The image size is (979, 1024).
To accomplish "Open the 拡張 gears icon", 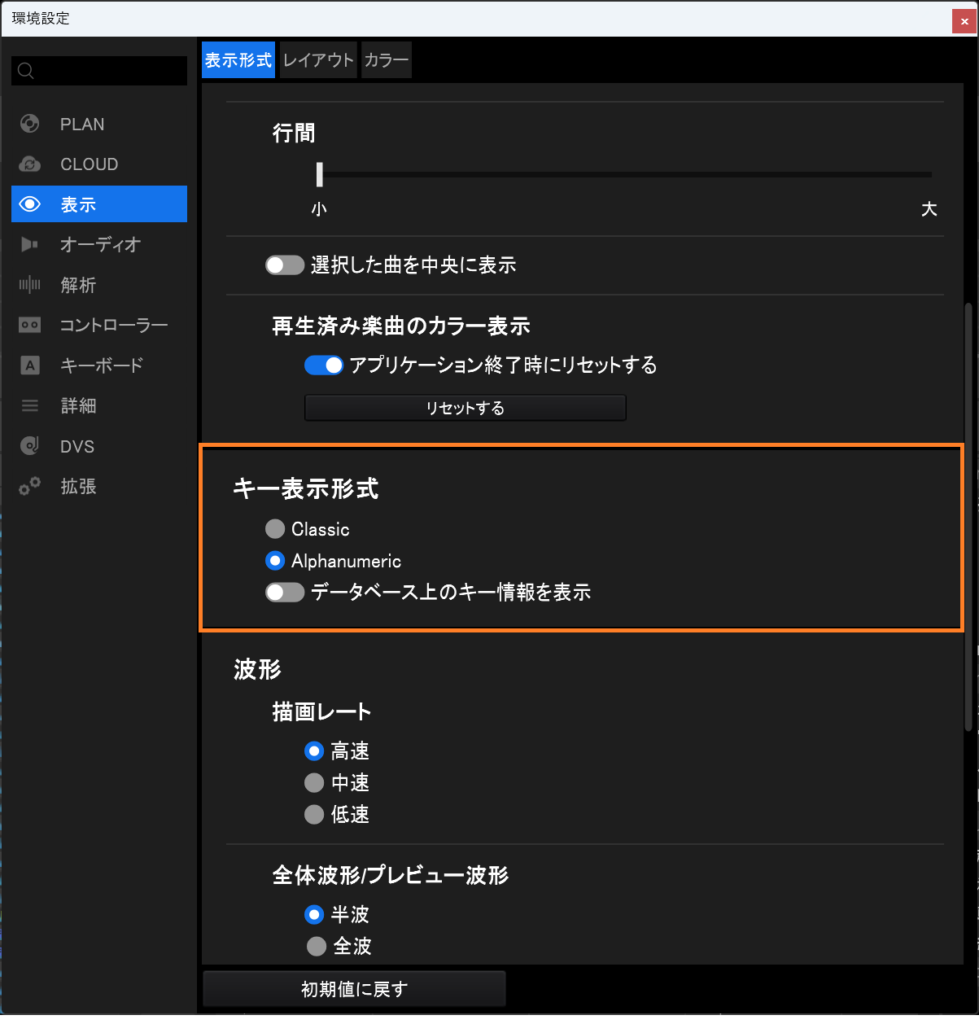I will coord(30,487).
